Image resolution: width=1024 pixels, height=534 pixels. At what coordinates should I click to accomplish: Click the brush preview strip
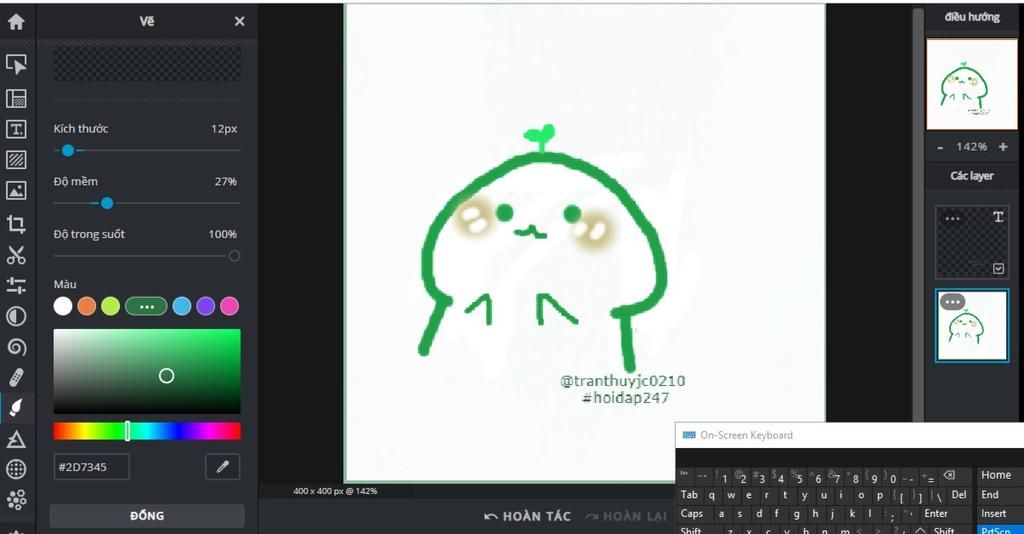coord(147,63)
